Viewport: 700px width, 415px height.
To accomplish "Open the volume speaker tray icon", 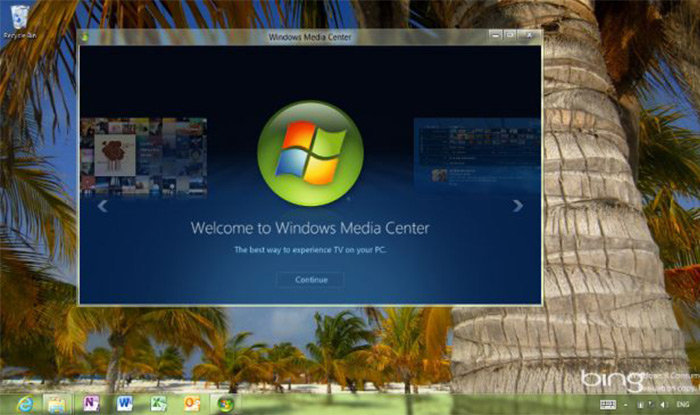I will coord(664,404).
